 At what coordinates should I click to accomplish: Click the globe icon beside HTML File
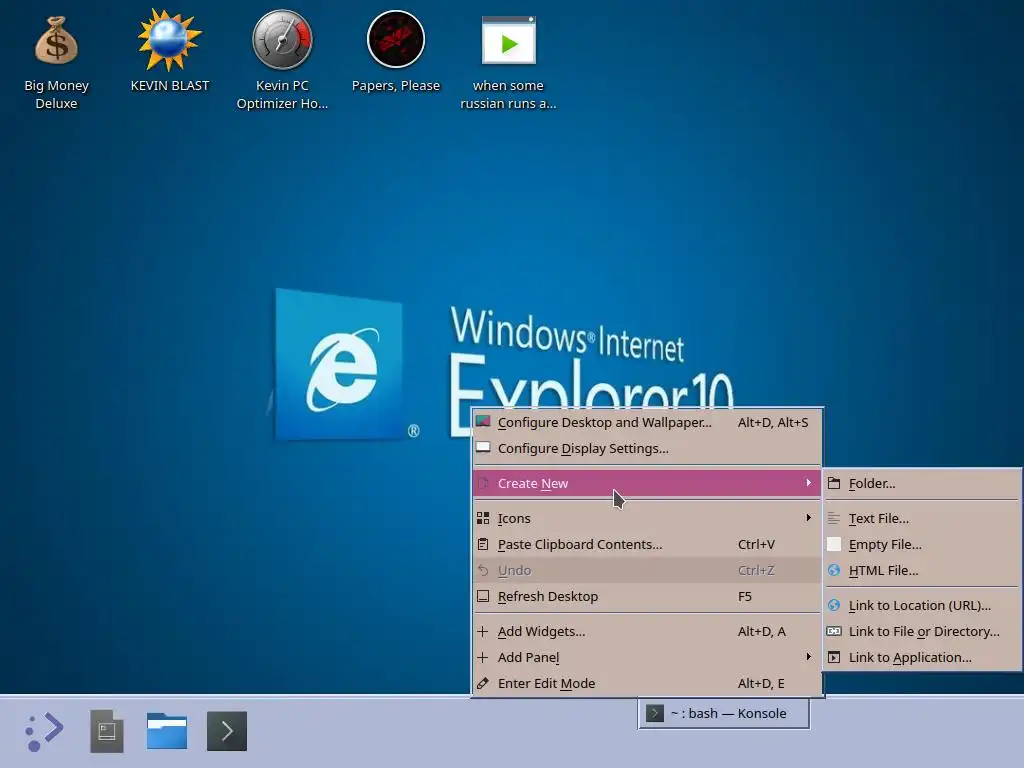point(834,570)
